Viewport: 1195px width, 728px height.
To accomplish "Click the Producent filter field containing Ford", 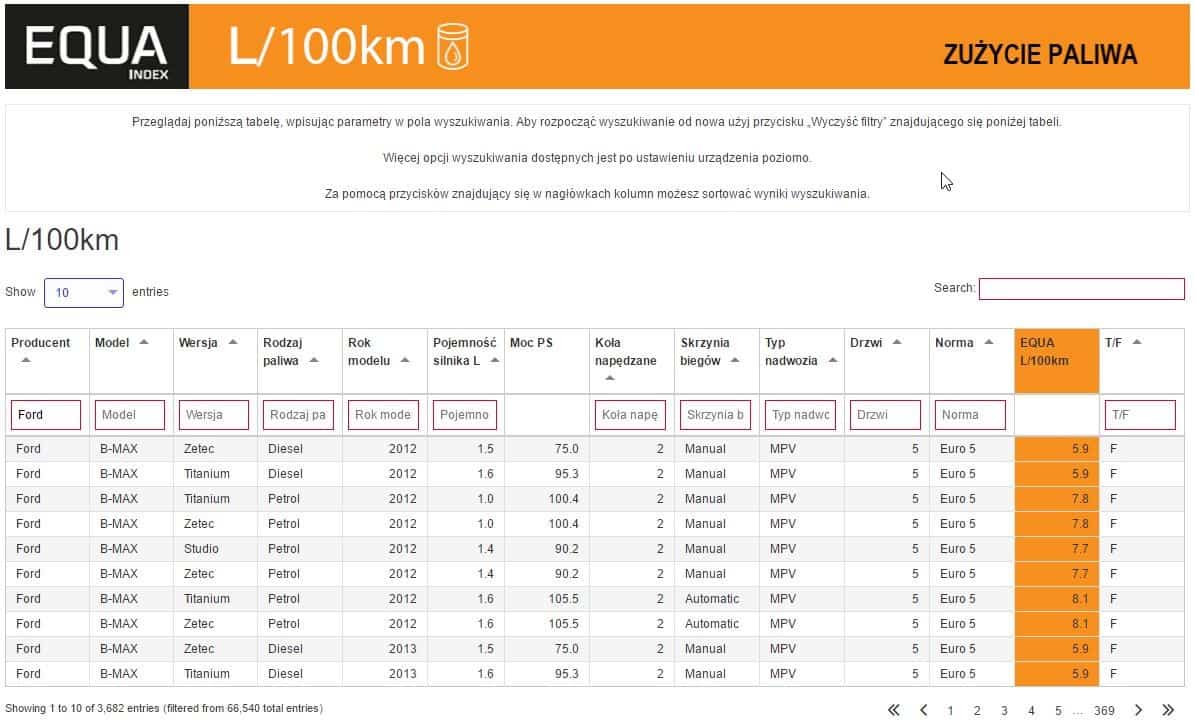I will pos(46,415).
